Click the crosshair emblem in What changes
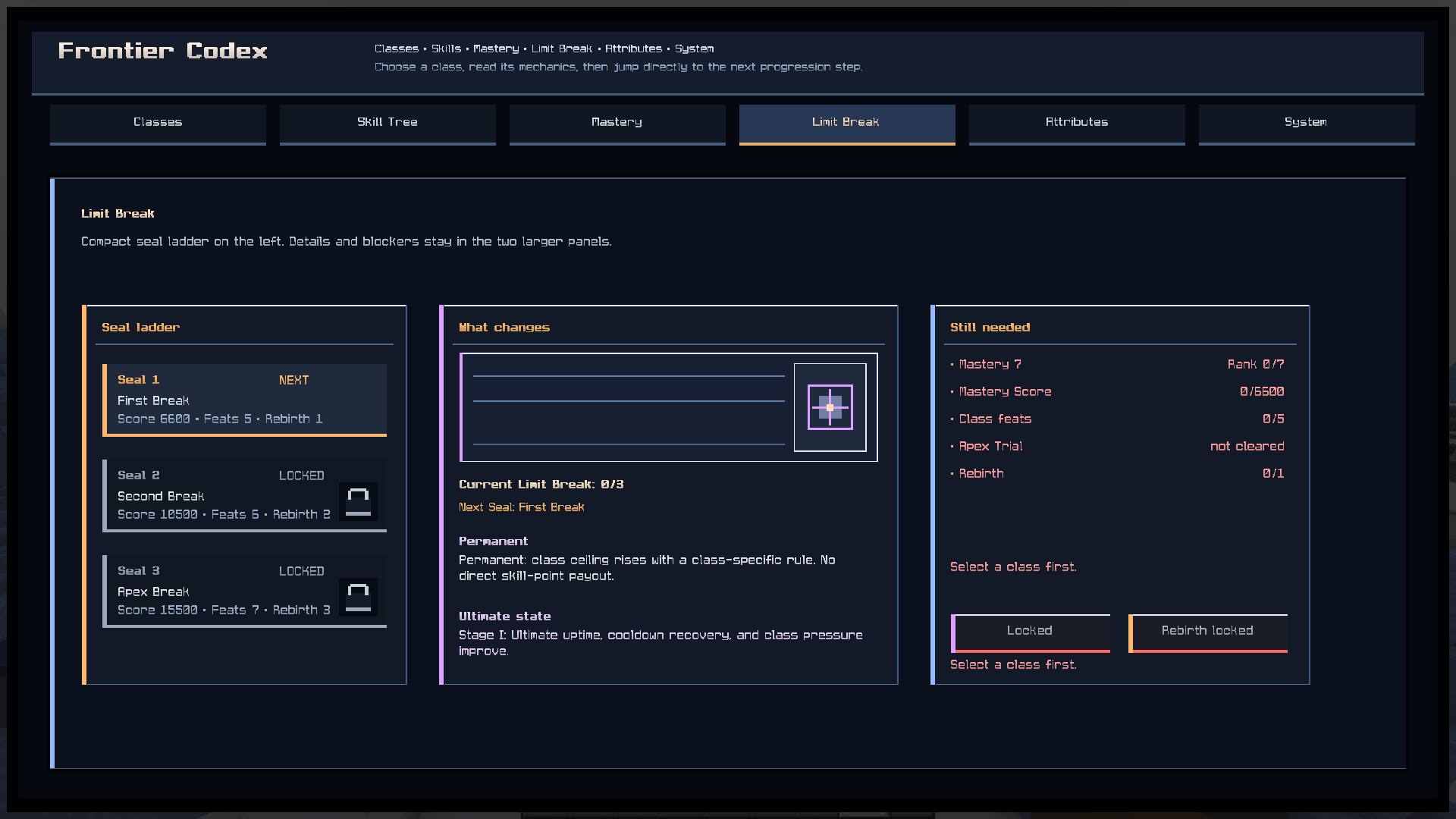The image size is (1456, 819). (x=830, y=407)
